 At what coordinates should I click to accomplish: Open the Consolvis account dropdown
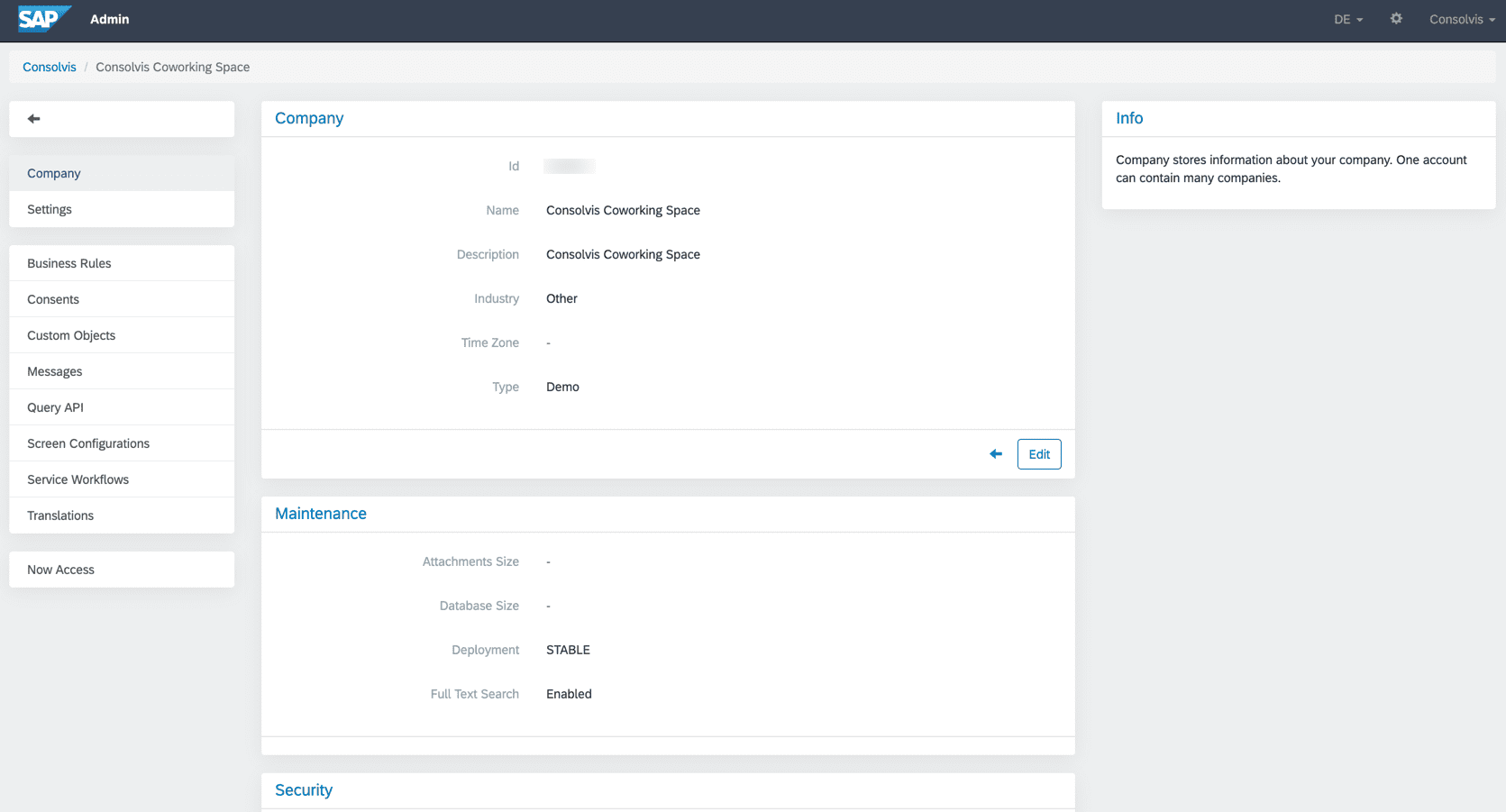point(1462,19)
